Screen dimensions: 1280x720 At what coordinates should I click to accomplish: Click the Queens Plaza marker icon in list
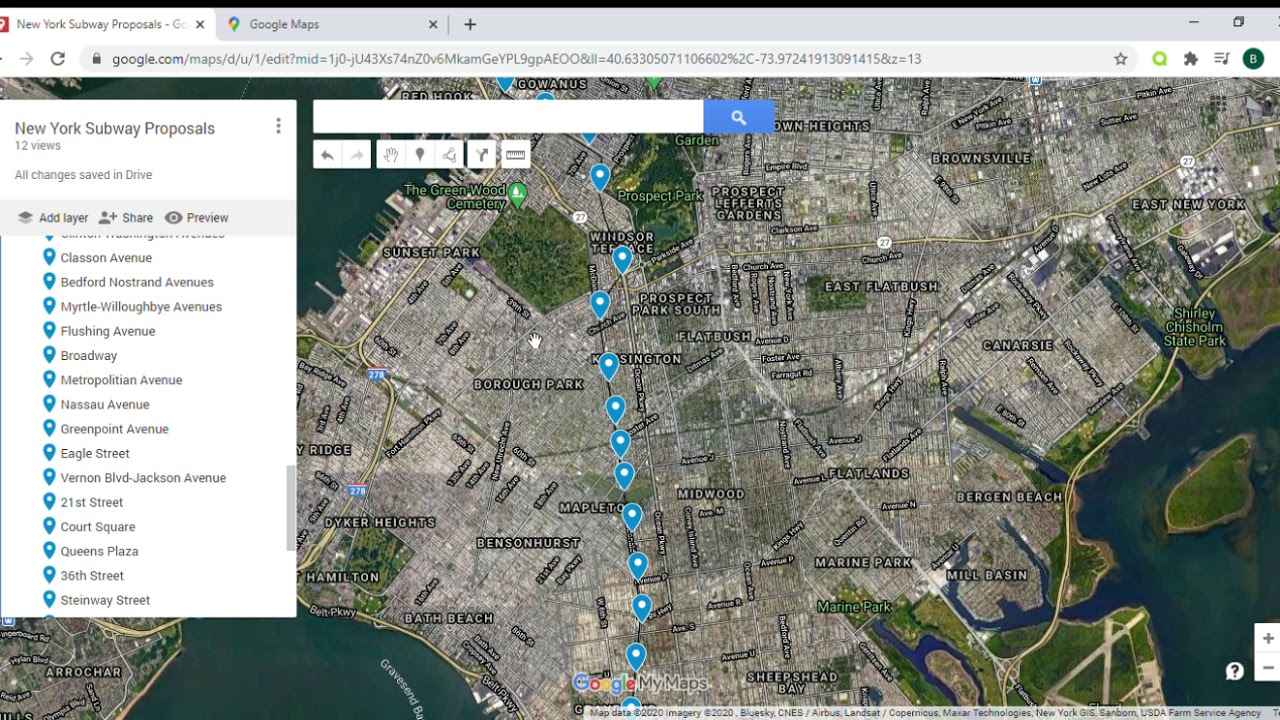(49, 550)
